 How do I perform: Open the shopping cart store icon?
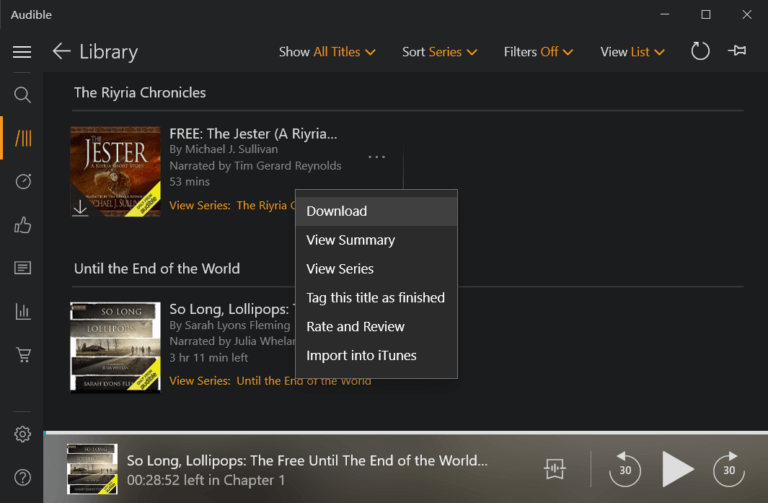point(23,355)
